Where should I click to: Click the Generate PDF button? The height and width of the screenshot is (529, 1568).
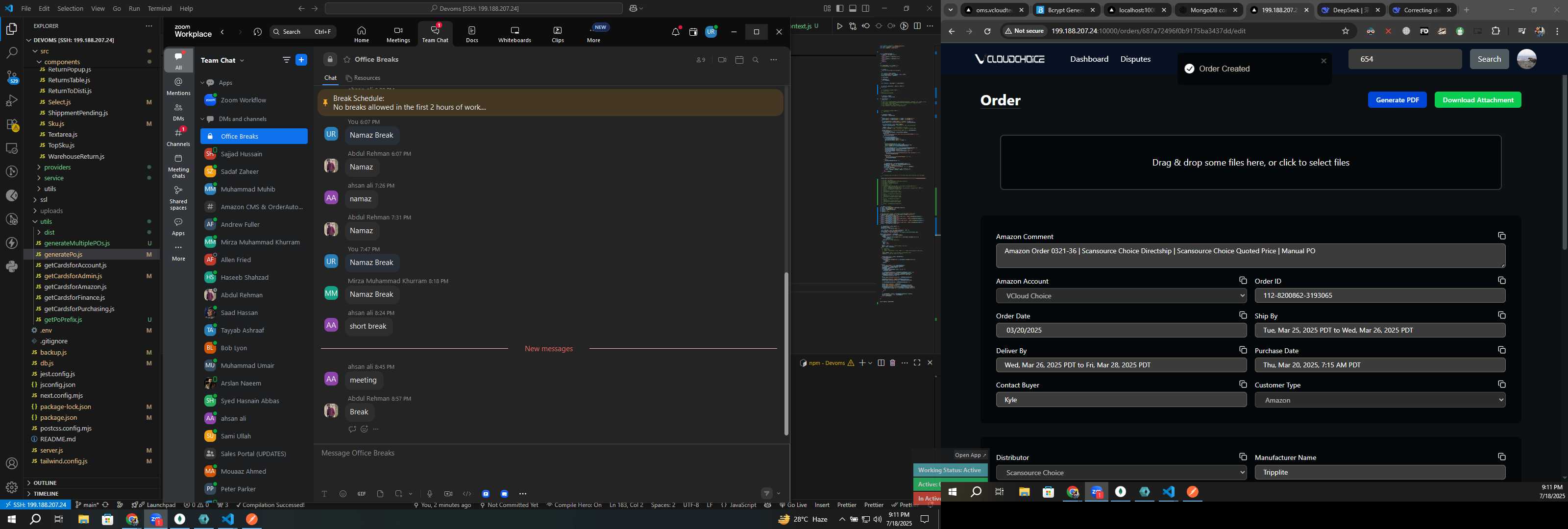[x=1397, y=100]
